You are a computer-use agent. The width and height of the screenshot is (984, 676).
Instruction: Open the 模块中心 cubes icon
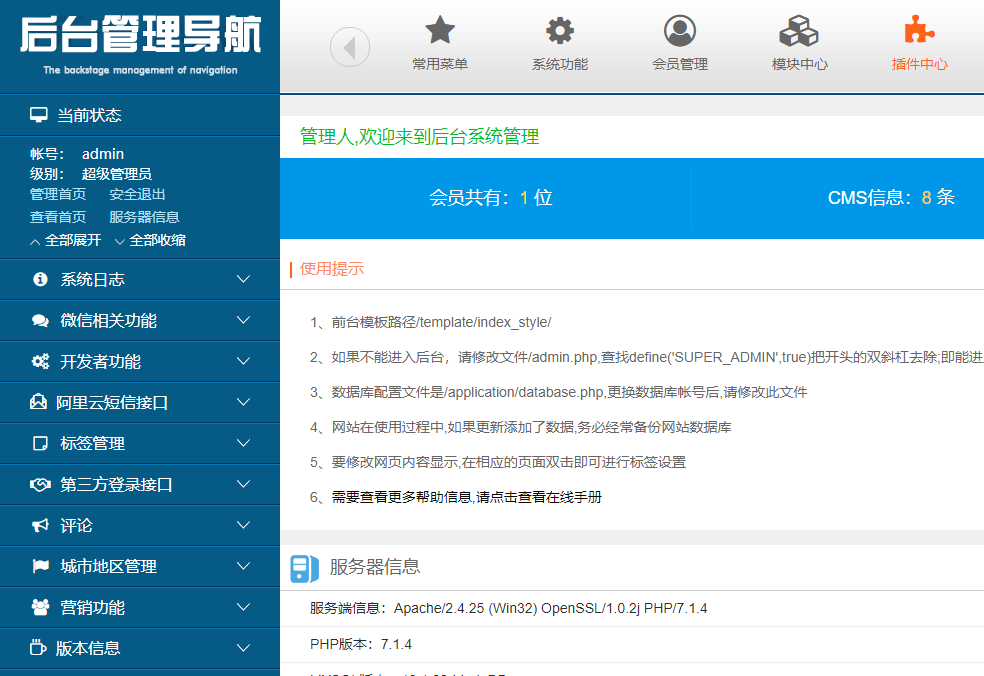799,31
